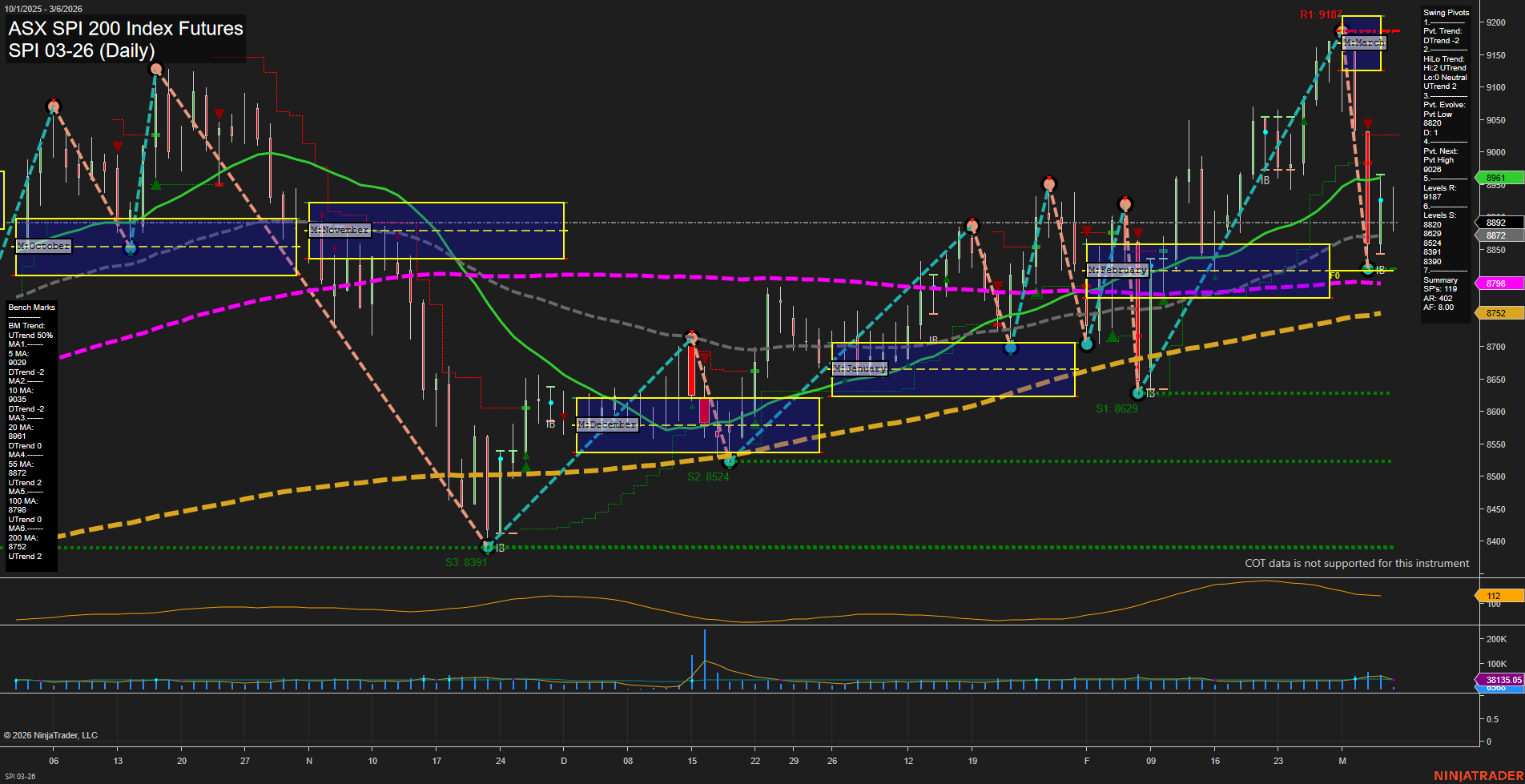Viewport: 1525px width, 784px height.
Task: Click the magenta 8798 price level marker
Action: (x=1495, y=283)
